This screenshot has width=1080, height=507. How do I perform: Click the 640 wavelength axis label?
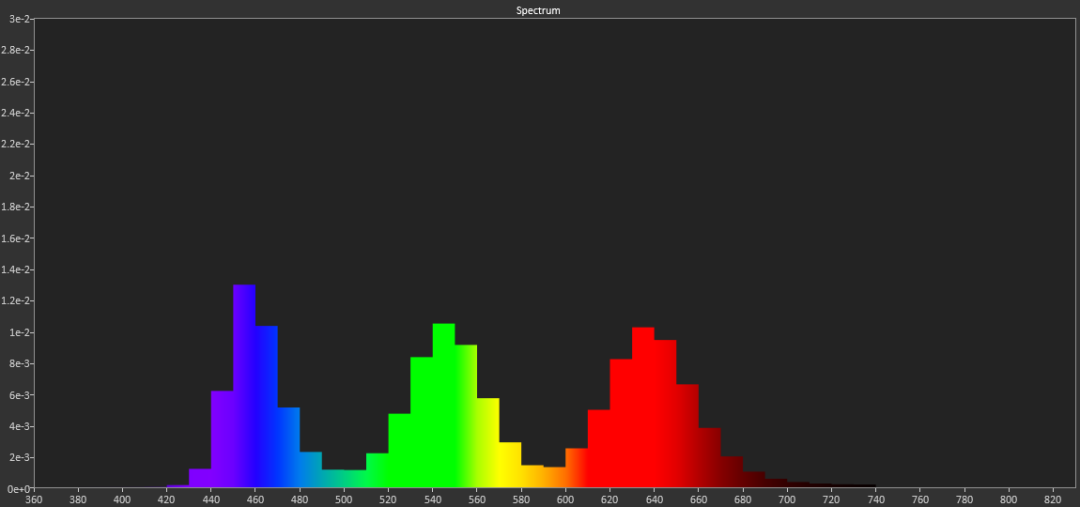pyautogui.click(x=654, y=499)
